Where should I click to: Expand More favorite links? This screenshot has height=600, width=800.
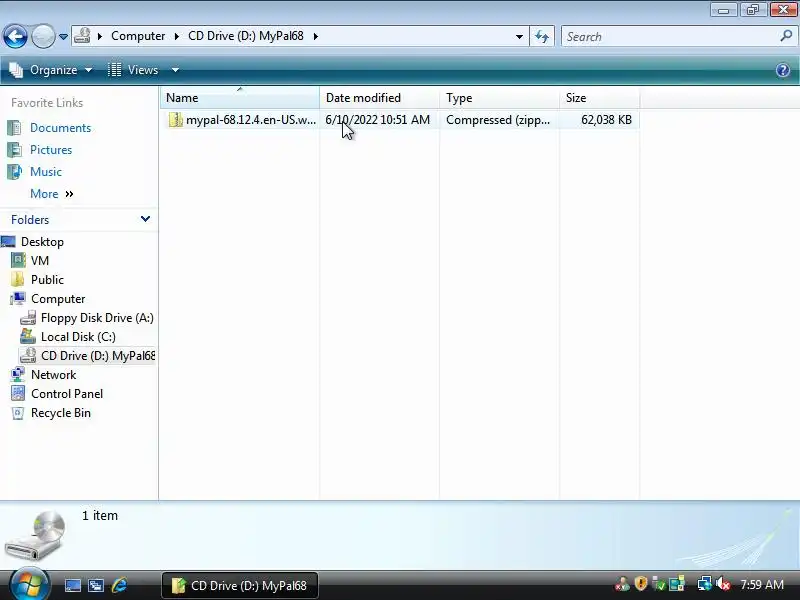tap(52, 194)
